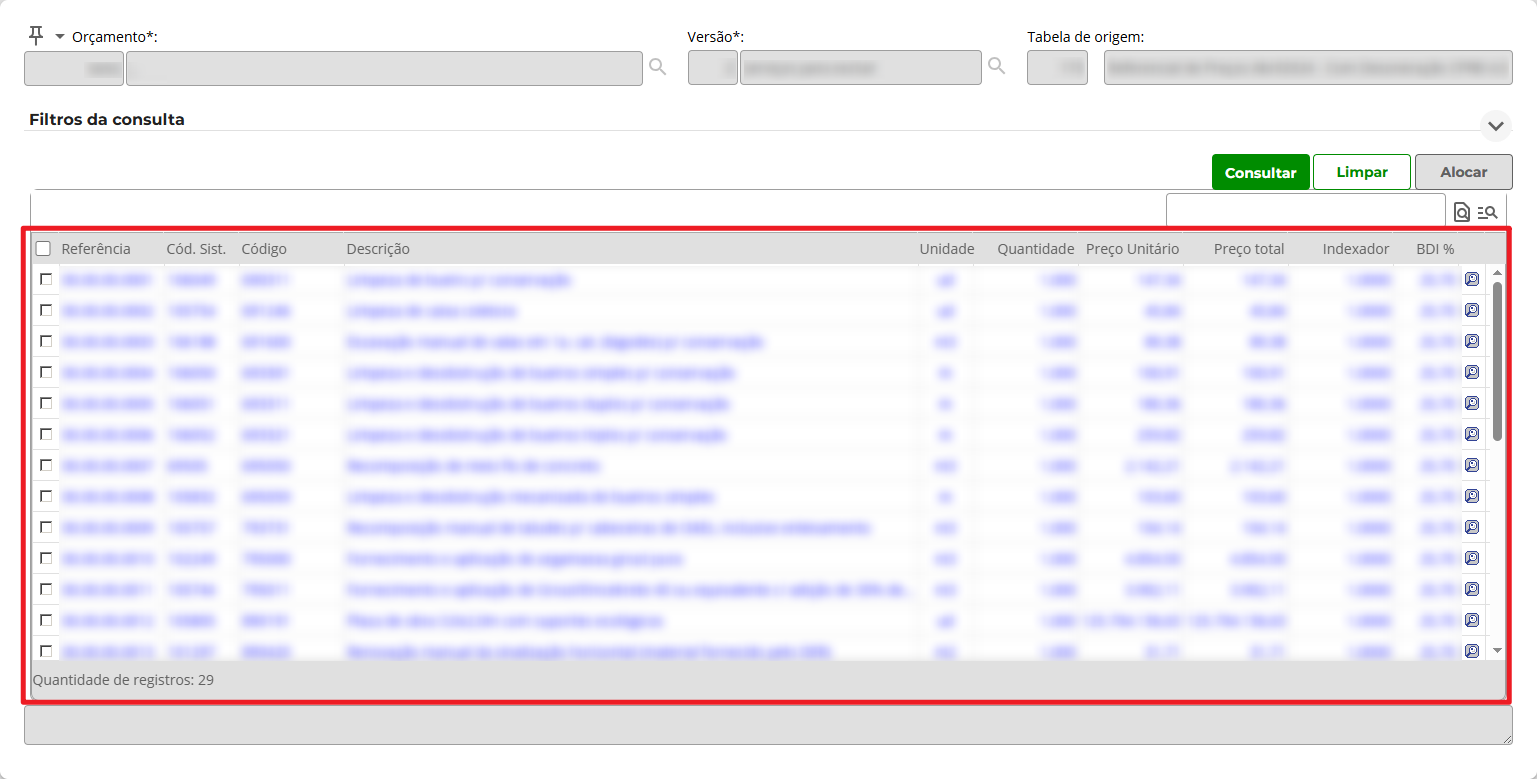1537x779 pixels.
Task: Open the advanced list search icon
Action: (1487, 212)
